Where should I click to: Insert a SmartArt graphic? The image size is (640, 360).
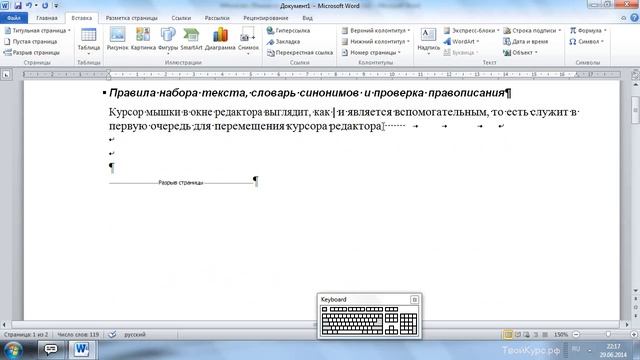point(191,39)
